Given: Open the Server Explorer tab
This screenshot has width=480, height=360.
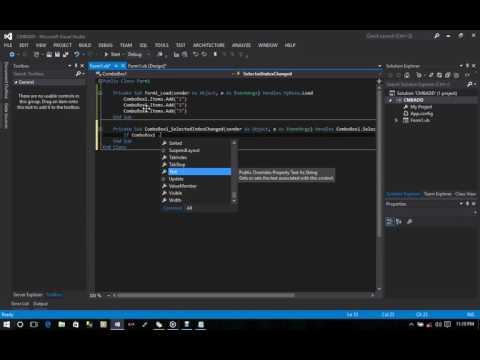Looking at the screenshot, I should pos(28,295).
